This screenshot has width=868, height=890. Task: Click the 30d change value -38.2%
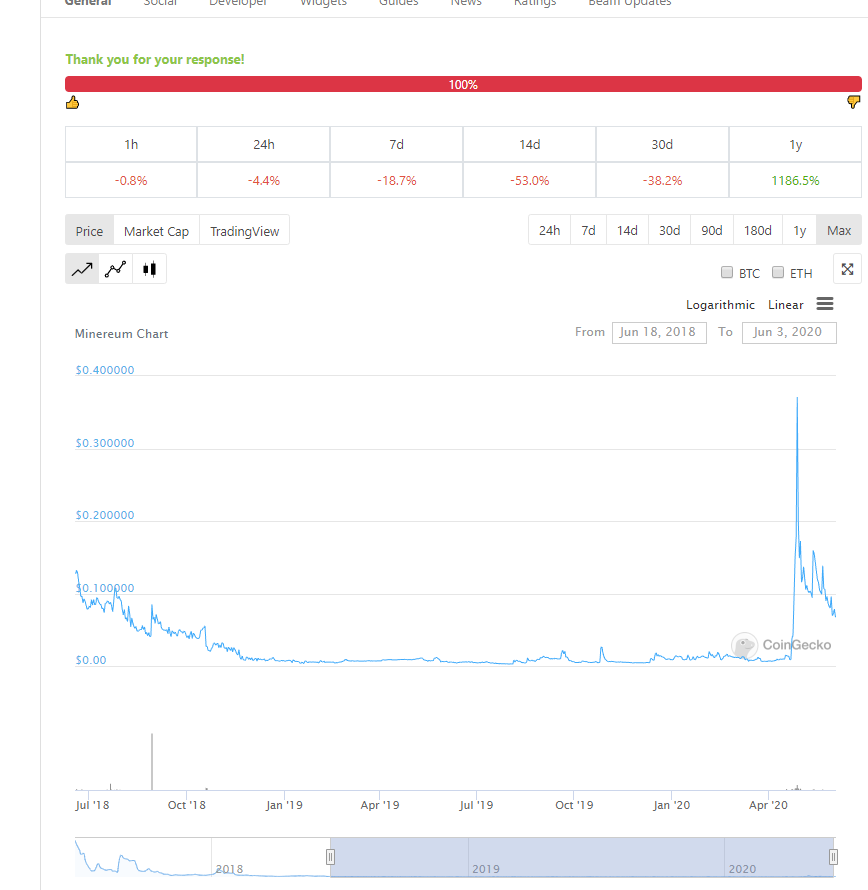click(x=662, y=180)
